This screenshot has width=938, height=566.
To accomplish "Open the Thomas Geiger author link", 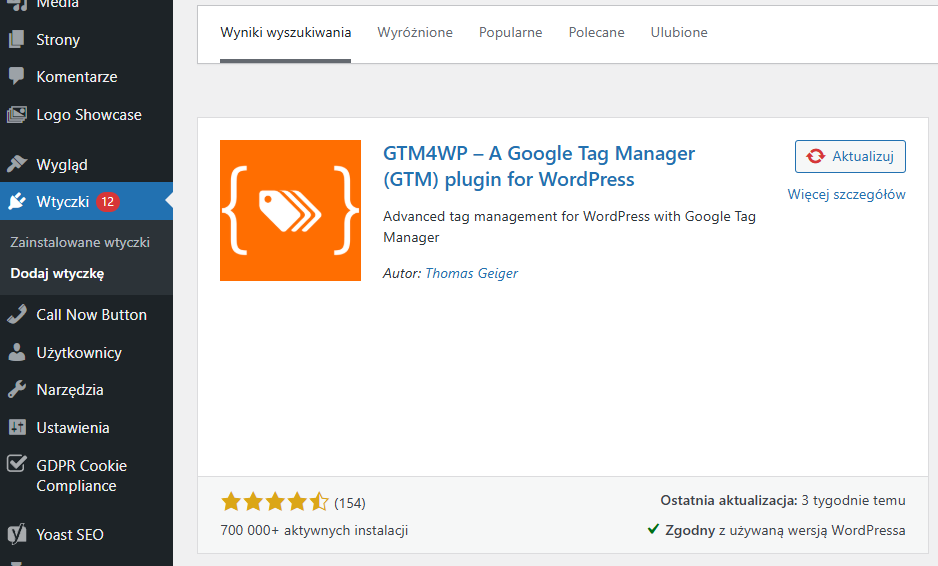I will 471,273.
